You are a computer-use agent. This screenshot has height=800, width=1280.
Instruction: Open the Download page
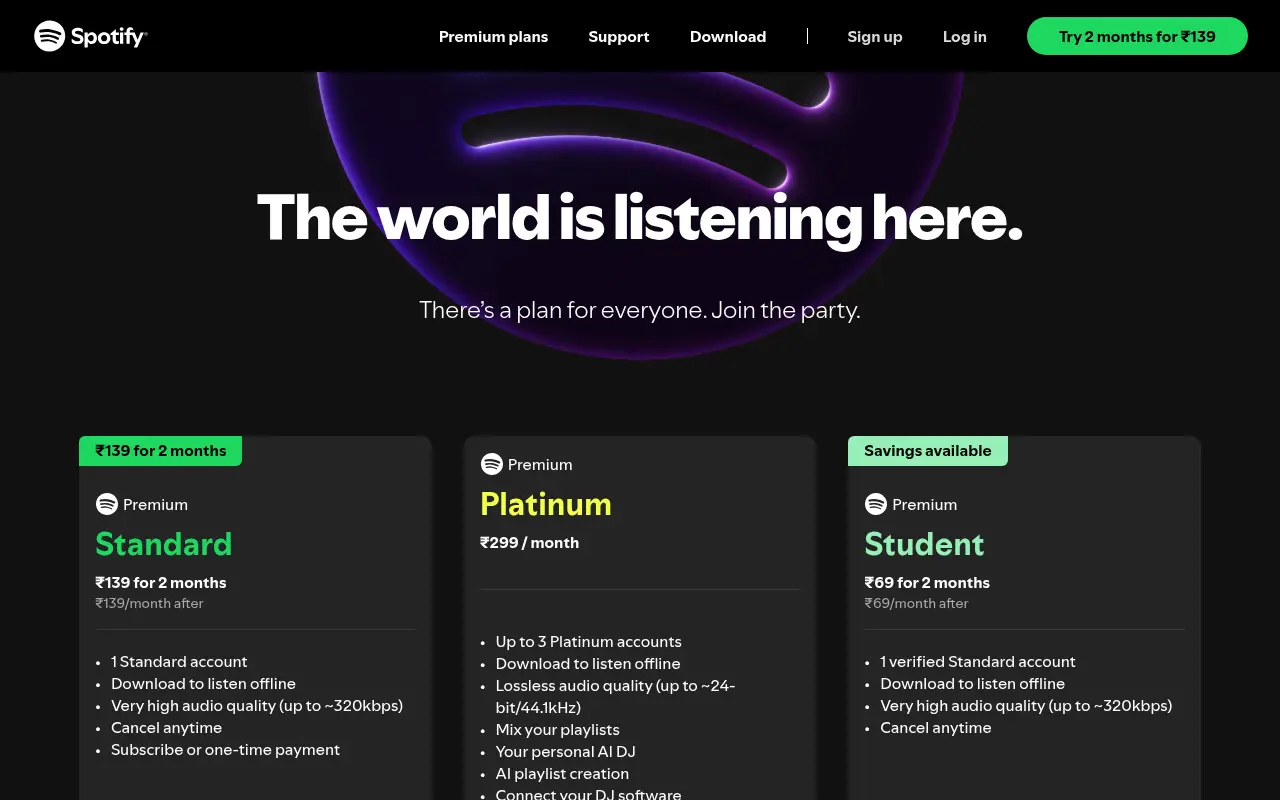point(728,36)
